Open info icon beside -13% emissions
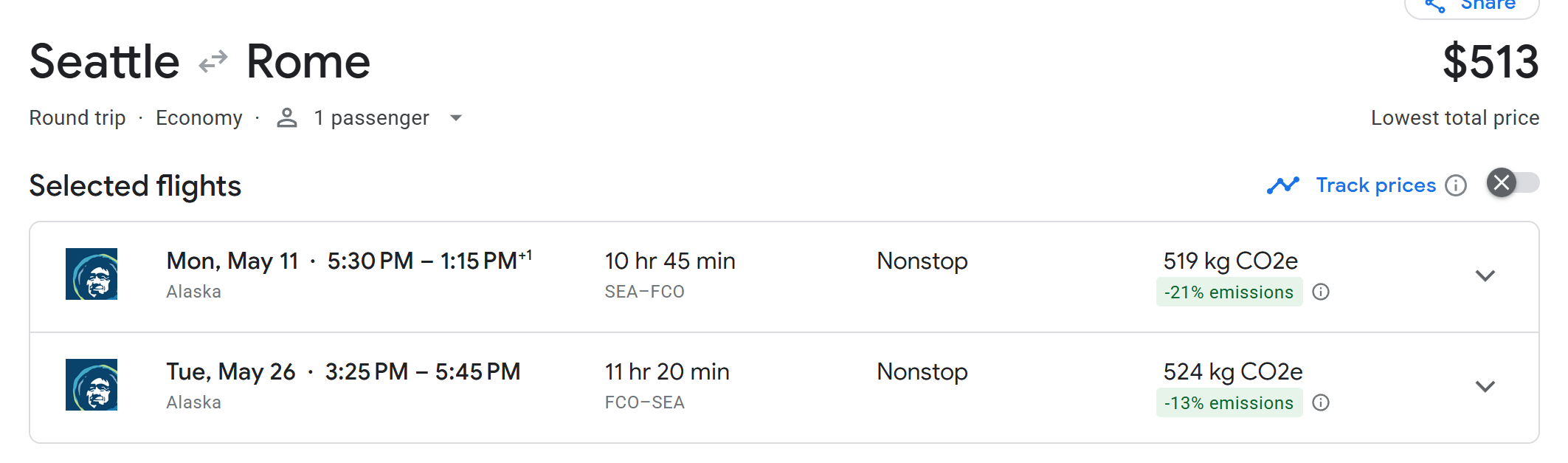This screenshot has width=1568, height=463. point(1321,403)
